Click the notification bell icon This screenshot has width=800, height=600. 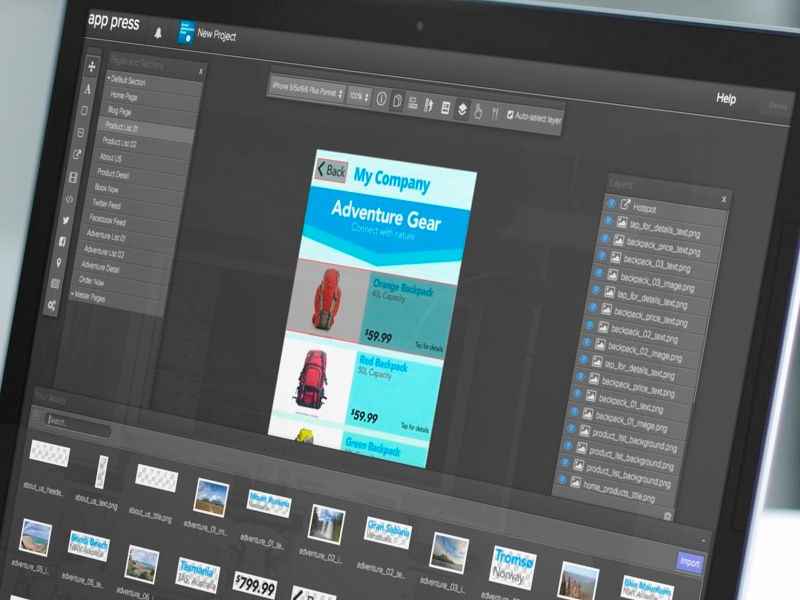point(158,33)
